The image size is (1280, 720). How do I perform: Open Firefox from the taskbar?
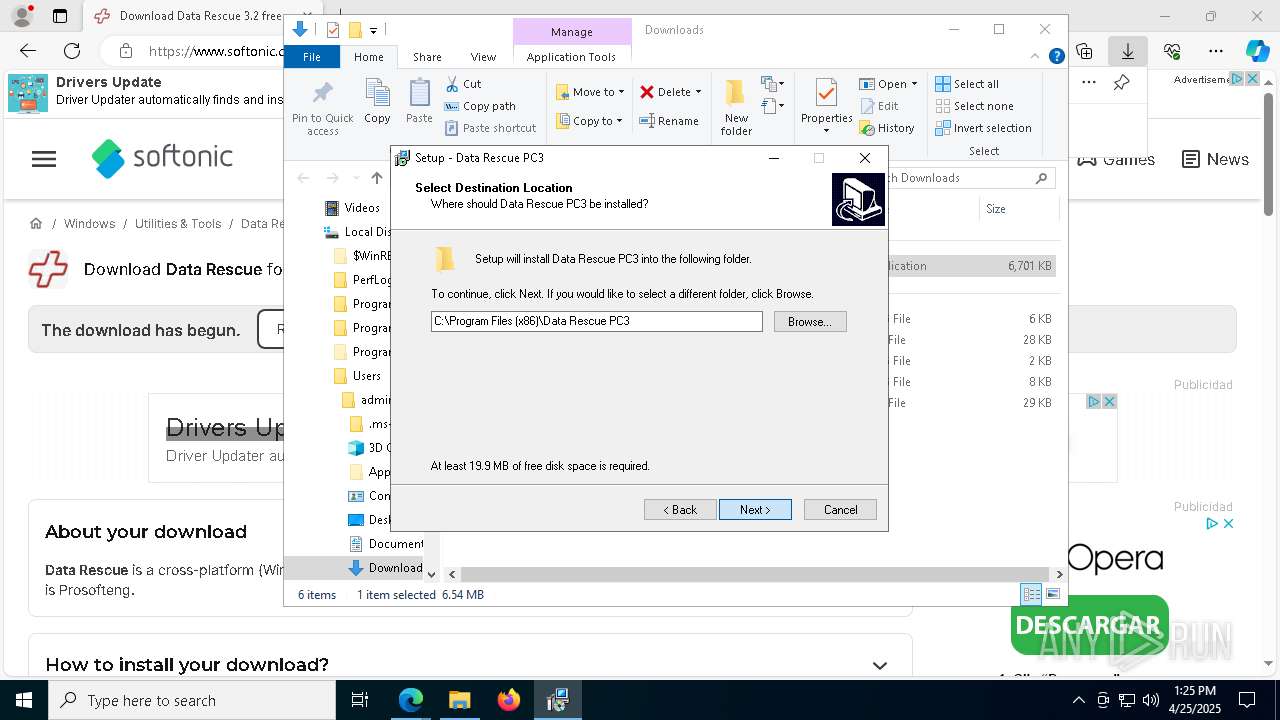[x=508, y=701]
